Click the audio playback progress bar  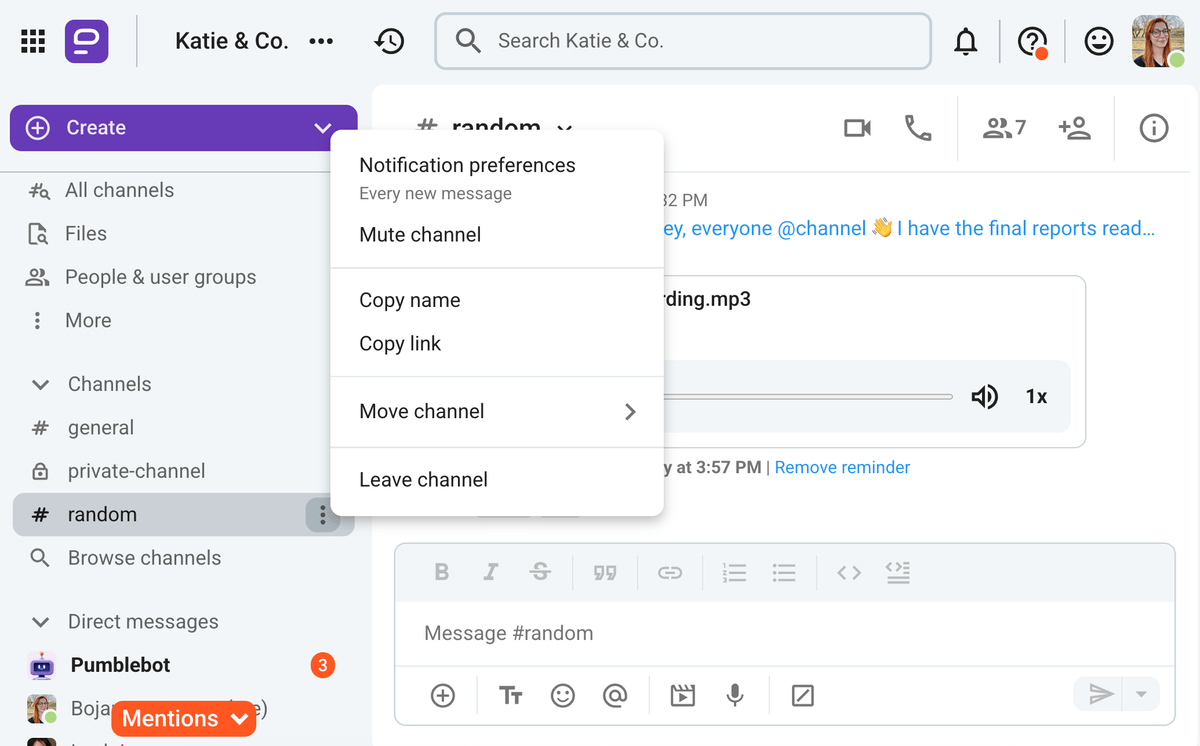click(808, 397)
